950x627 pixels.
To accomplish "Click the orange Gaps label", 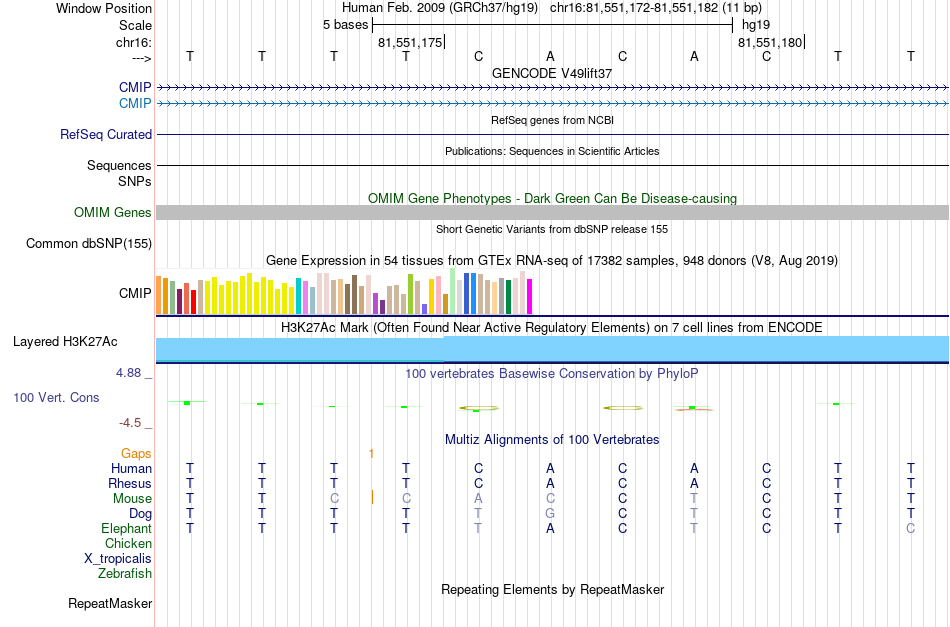I will point(136,453).
